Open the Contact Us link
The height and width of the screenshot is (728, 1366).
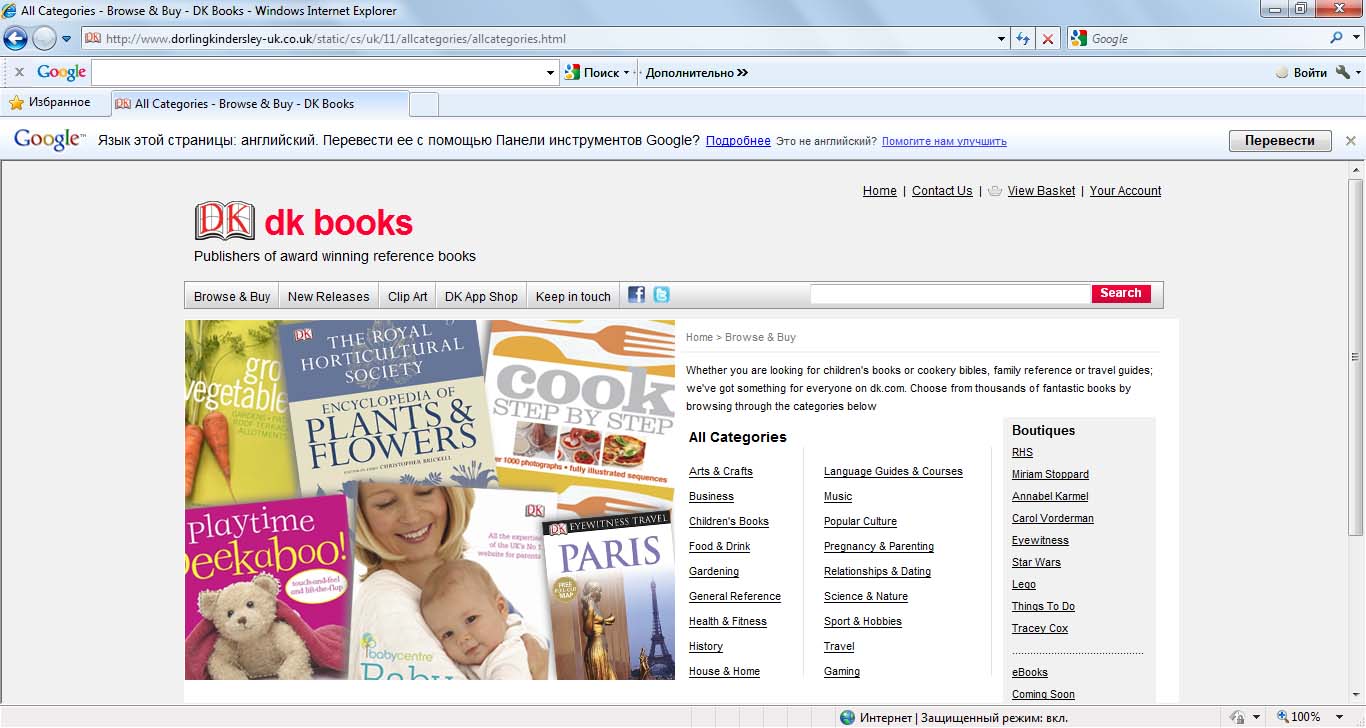tap(942, 191)
